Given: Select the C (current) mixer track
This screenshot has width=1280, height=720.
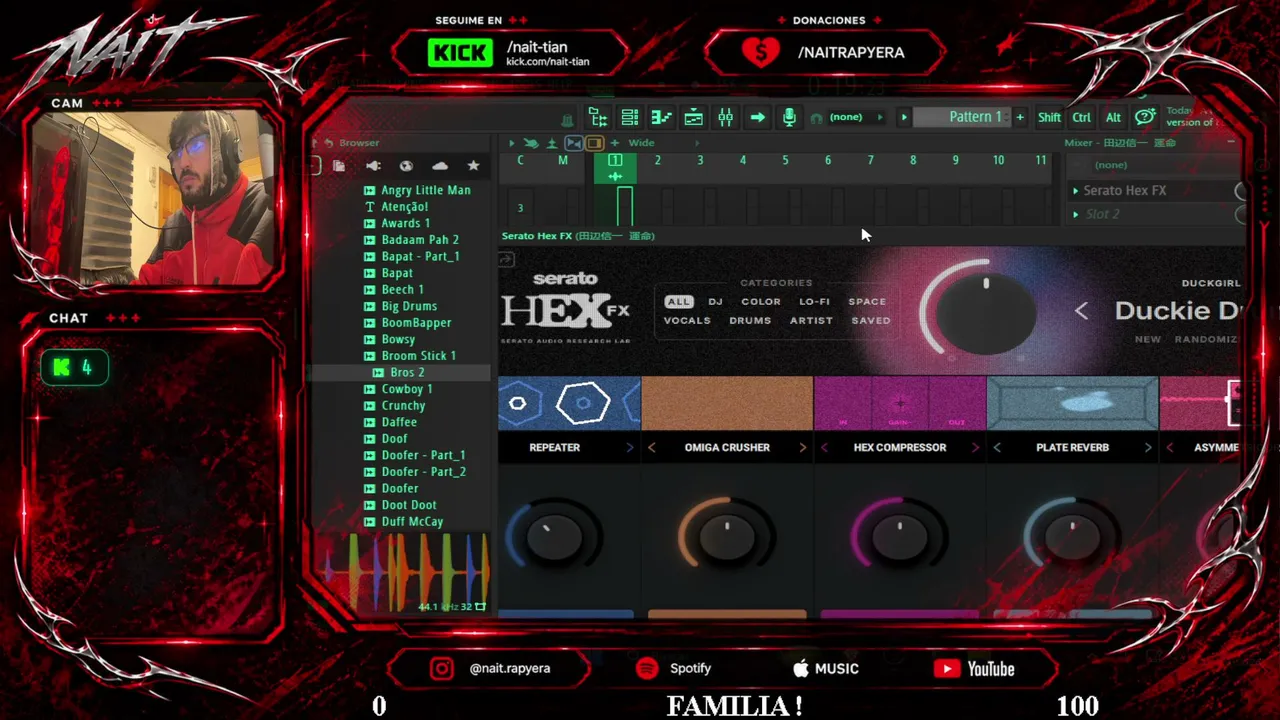Looking at the screenshot, I should 520,161.
